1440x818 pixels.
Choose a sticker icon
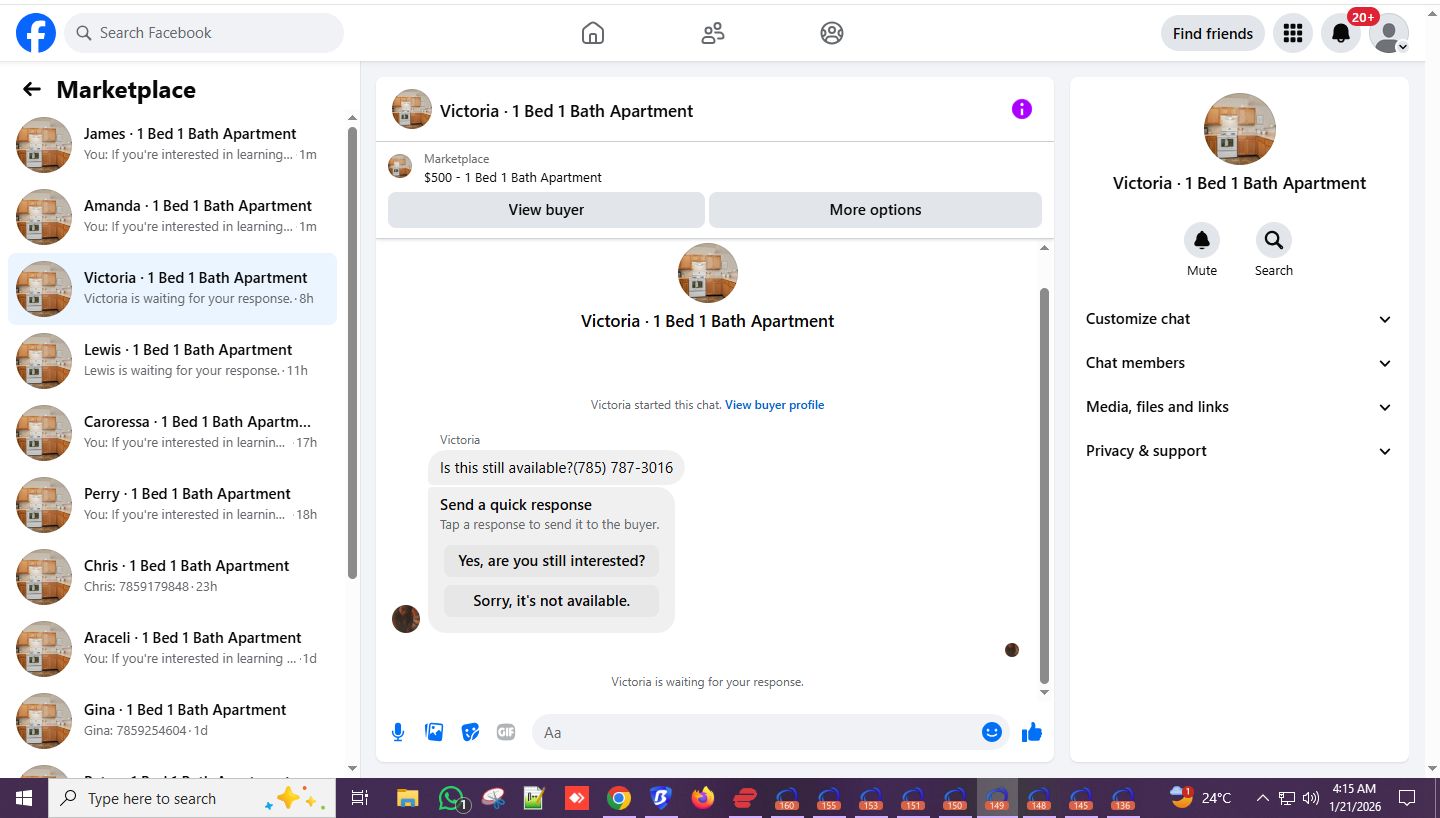470,732
